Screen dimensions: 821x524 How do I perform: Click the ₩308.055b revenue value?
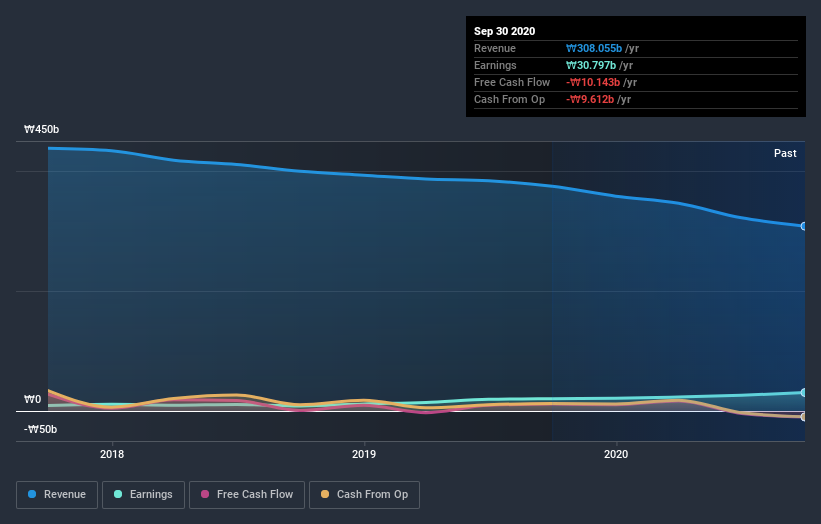click(x=594, y=48)
